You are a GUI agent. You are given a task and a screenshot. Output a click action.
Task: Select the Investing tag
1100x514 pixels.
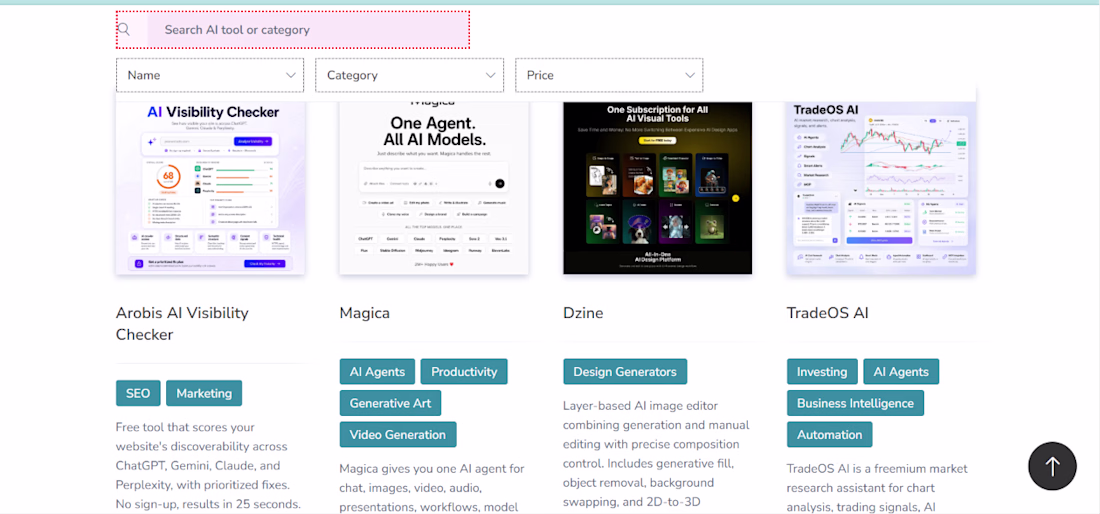point(822,372)
